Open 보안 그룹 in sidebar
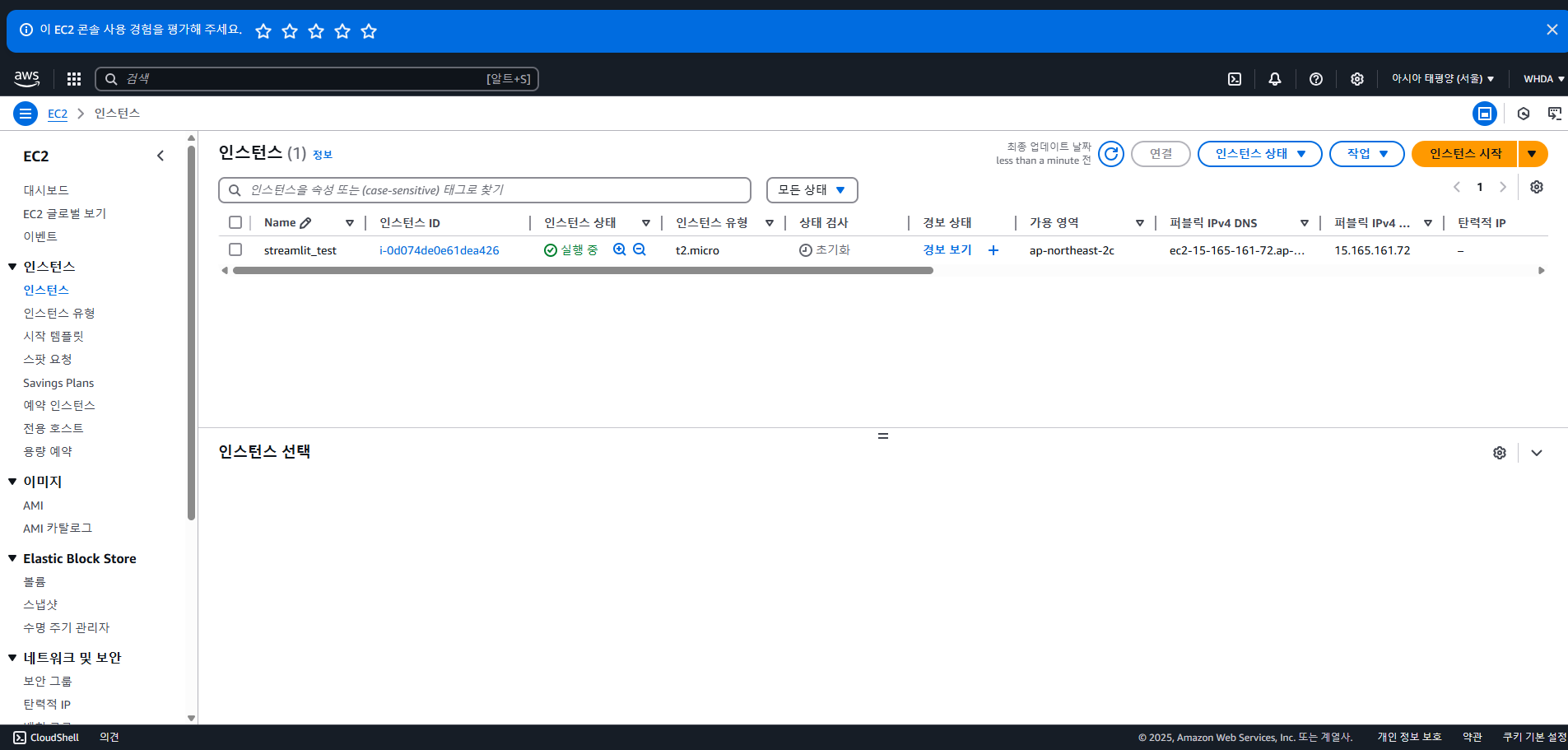1568x750 pixels. point(48,681)
